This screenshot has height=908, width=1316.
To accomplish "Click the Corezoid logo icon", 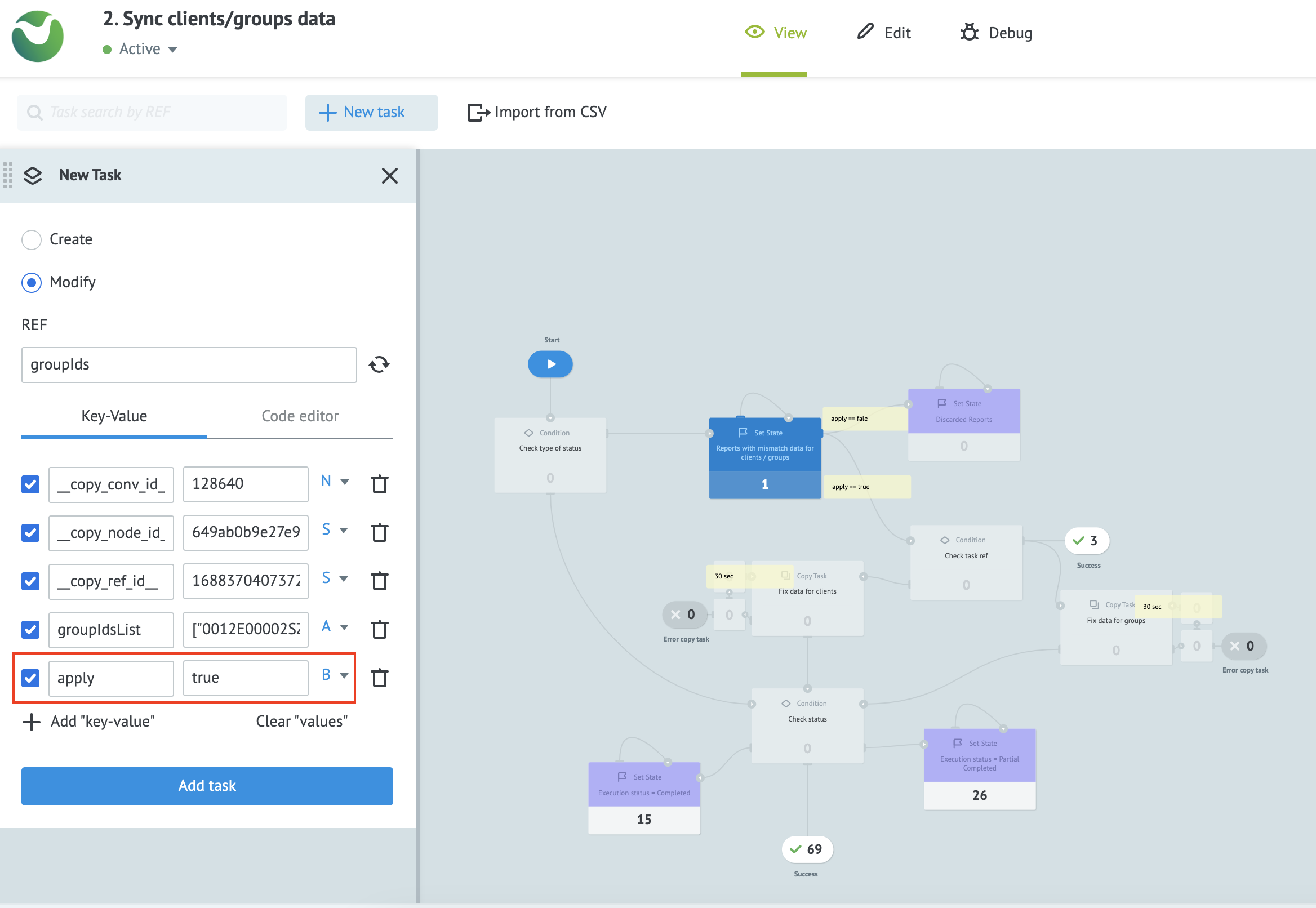I will [x=38, y=37].
